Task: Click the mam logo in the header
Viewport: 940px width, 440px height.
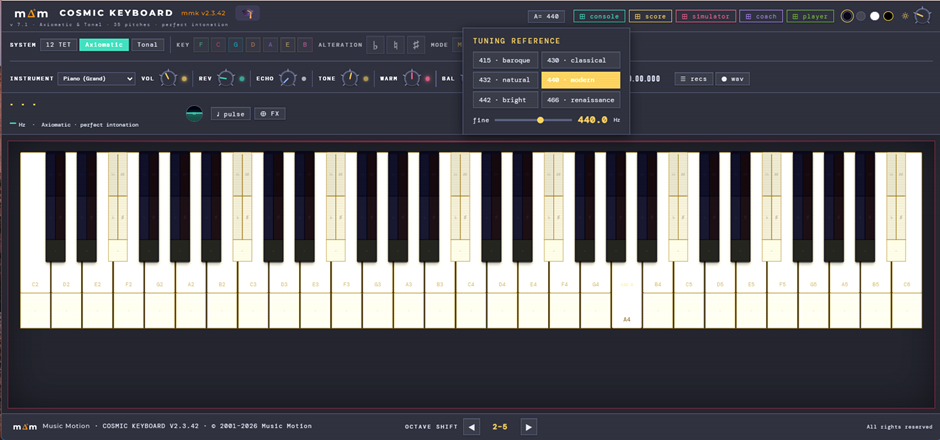Action: click(31, 13)
